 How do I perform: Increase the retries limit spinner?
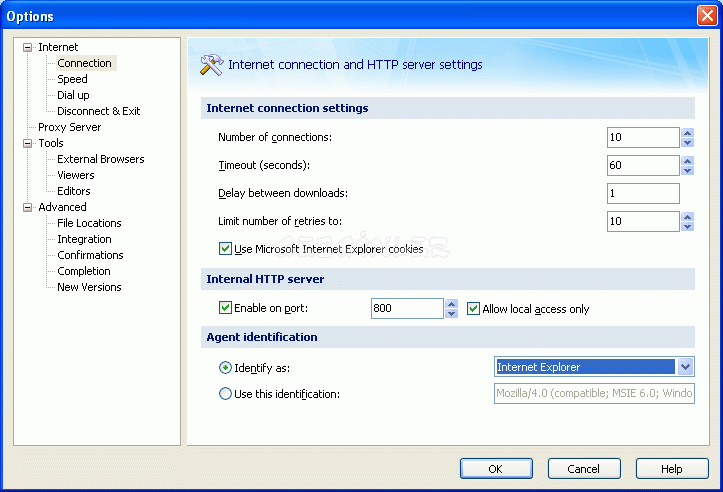687,217
